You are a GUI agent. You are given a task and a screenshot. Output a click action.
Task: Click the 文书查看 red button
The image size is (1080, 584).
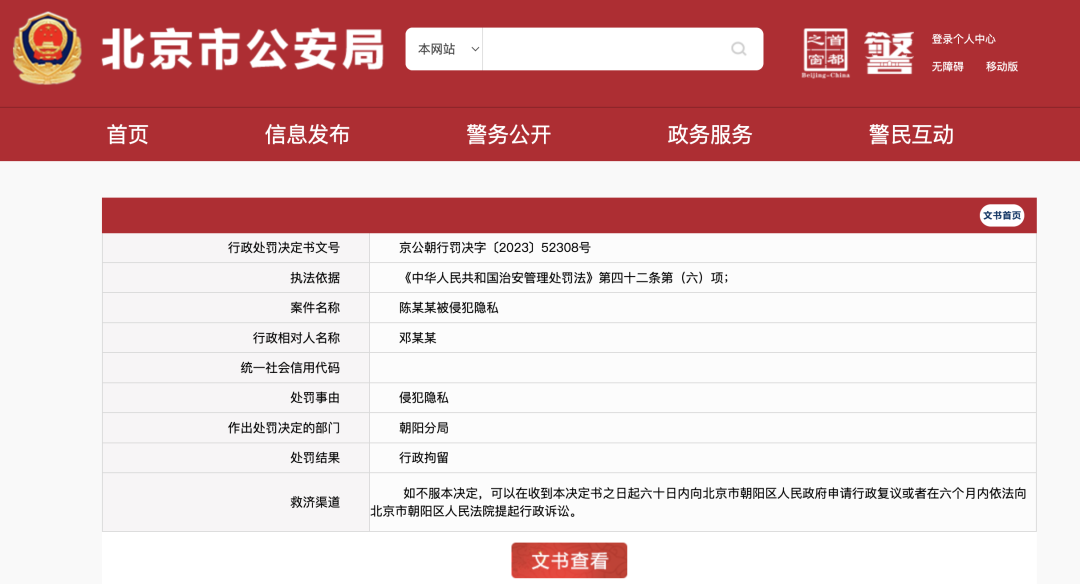569,561
